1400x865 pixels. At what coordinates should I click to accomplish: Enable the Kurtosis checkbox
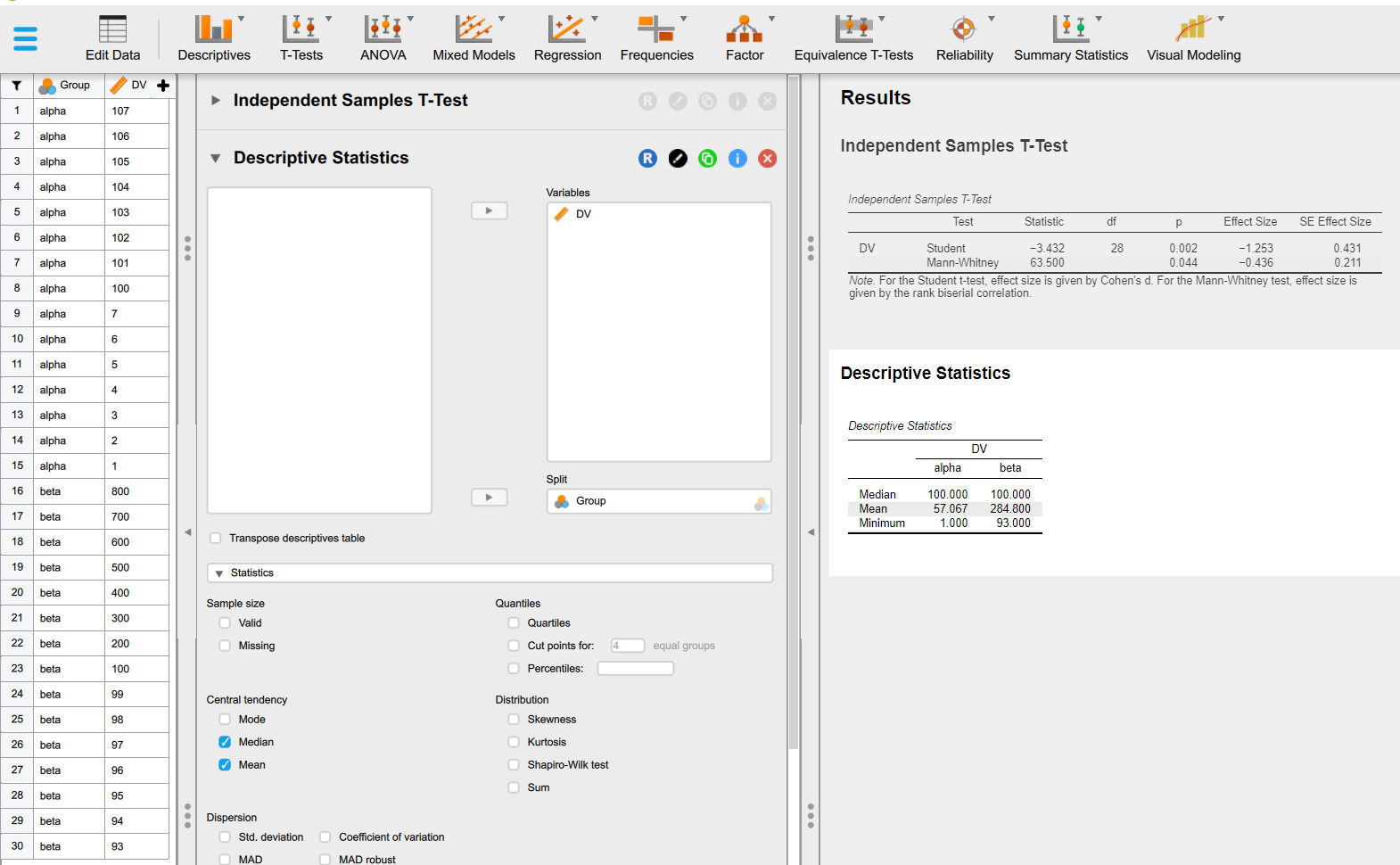[x=514, y=742]
